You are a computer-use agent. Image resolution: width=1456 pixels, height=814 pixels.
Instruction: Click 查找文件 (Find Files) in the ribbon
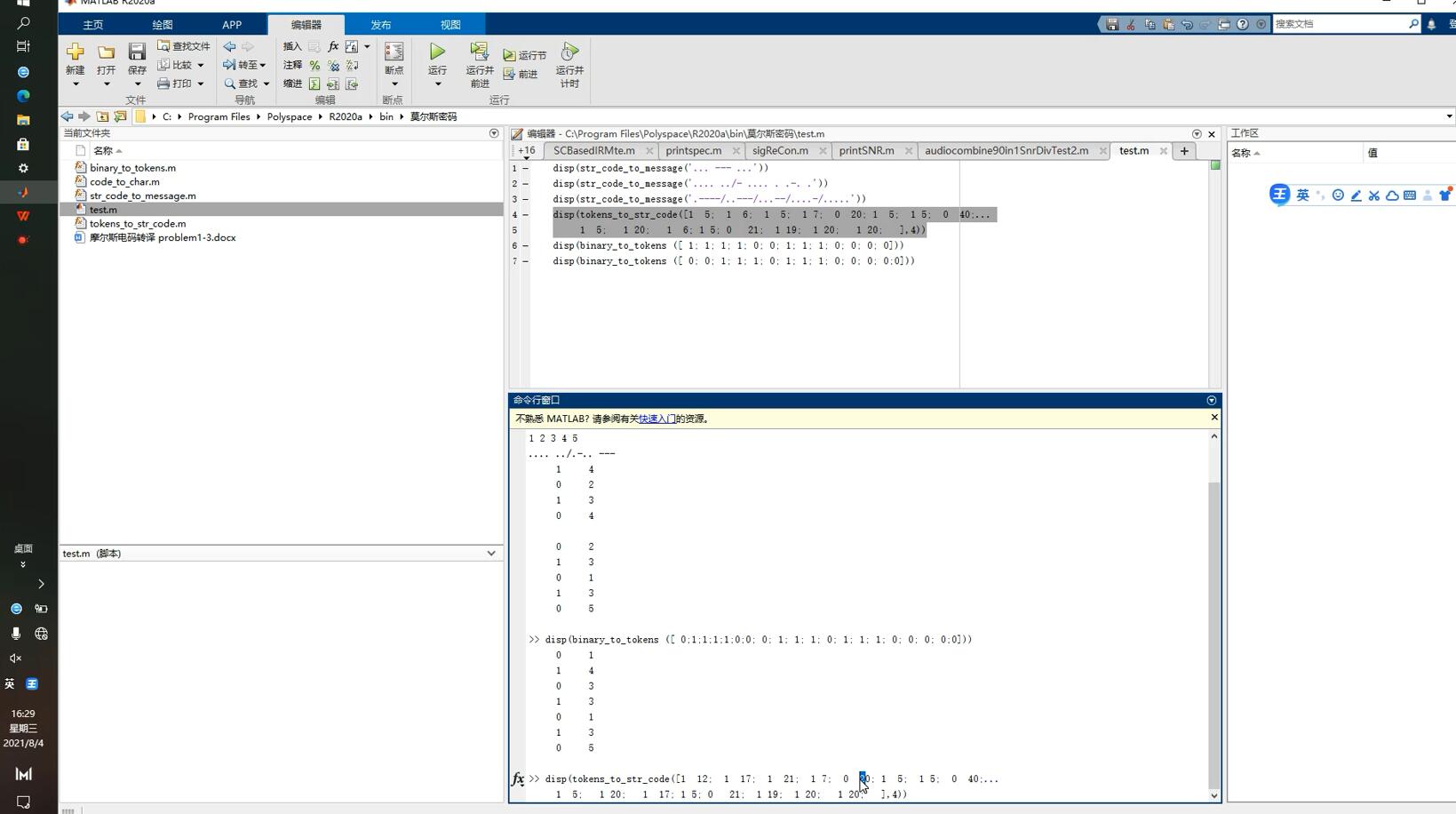(x=184, y=46)
